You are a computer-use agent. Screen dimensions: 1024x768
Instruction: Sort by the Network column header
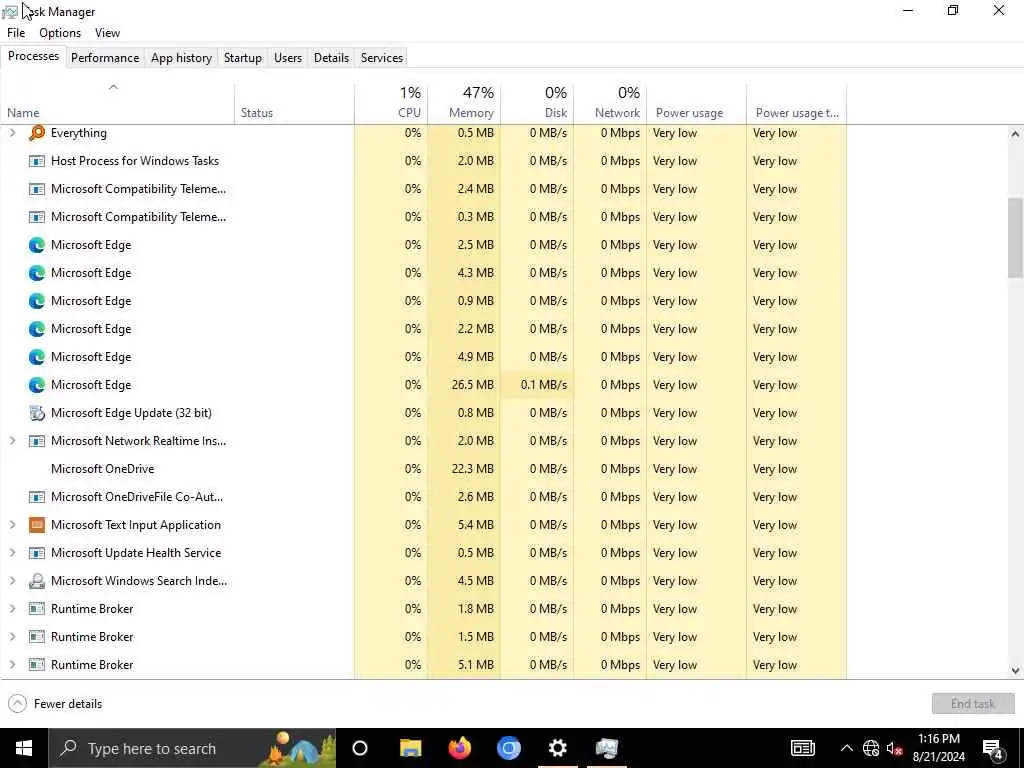point(610,104)
